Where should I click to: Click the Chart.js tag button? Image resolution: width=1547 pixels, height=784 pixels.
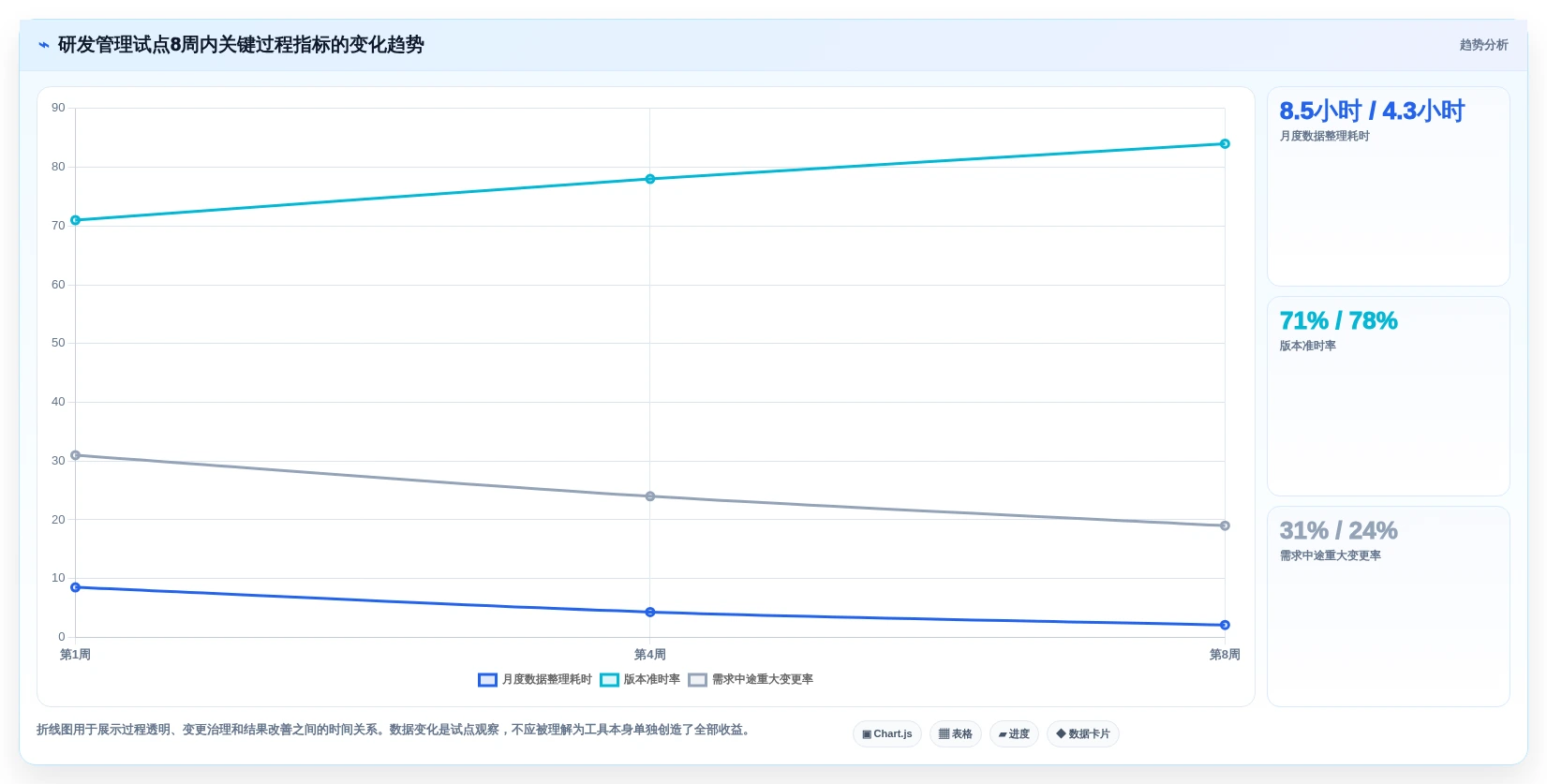[887, 734]
